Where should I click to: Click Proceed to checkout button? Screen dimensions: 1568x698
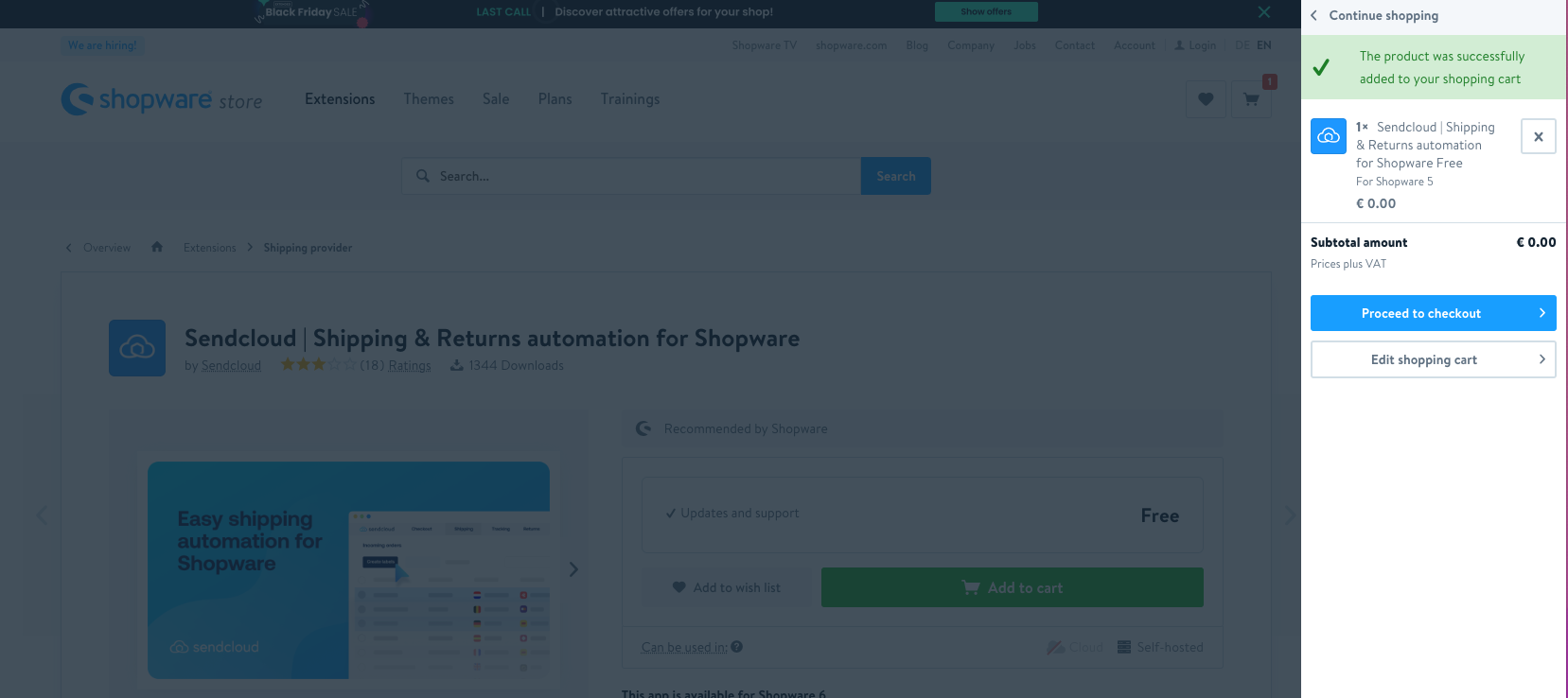[1433, 313]
